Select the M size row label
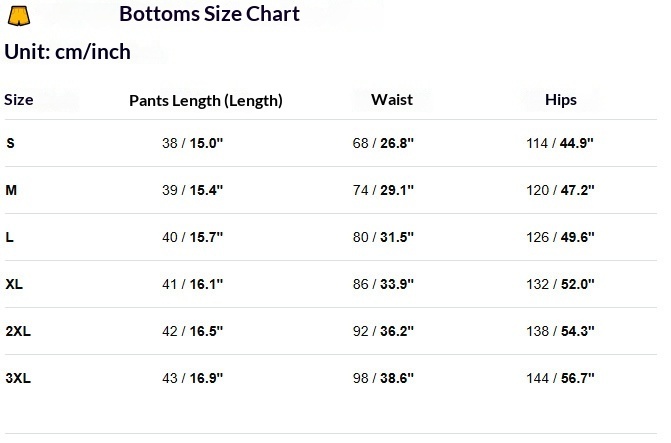 click(x=11, y=190)
